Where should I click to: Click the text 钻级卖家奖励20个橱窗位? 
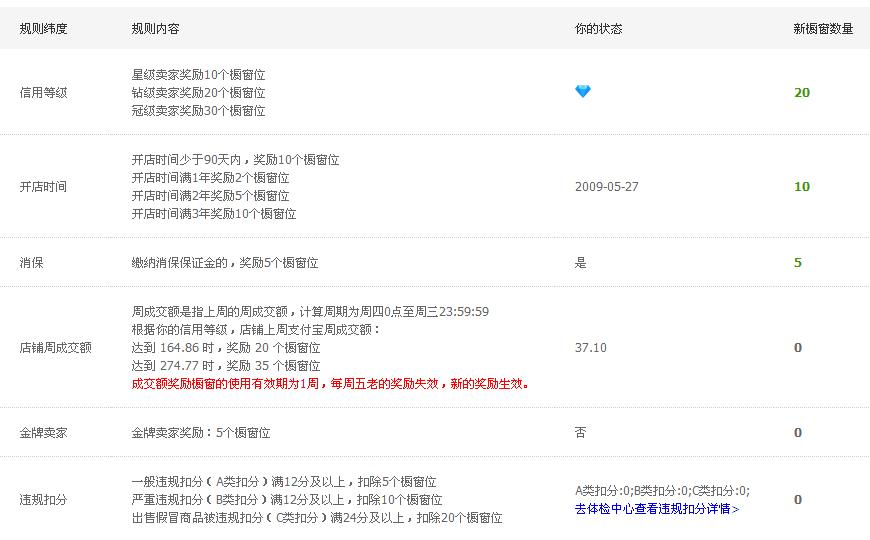click(198, 93)
